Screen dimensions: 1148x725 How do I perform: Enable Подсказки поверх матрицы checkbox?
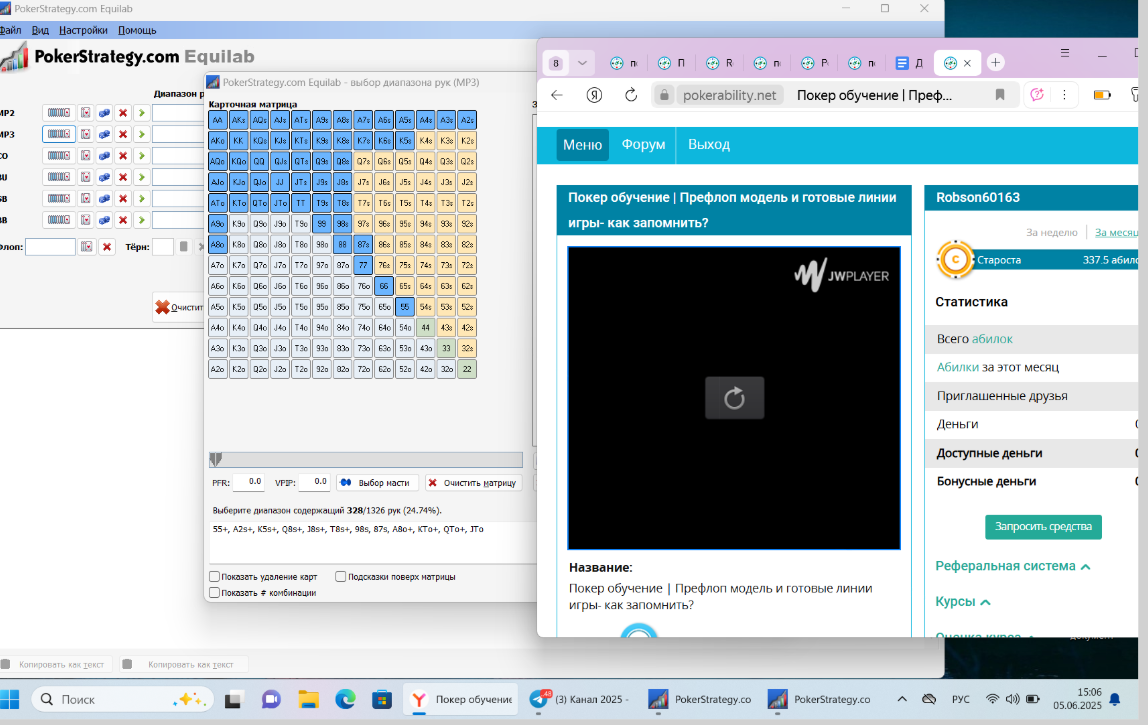coord(340,576)
